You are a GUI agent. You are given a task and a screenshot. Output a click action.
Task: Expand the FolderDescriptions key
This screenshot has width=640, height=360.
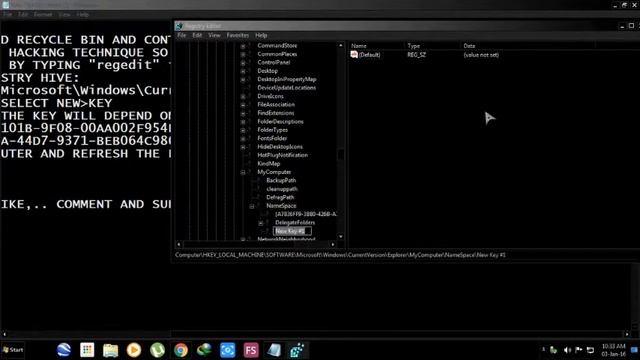243,122
